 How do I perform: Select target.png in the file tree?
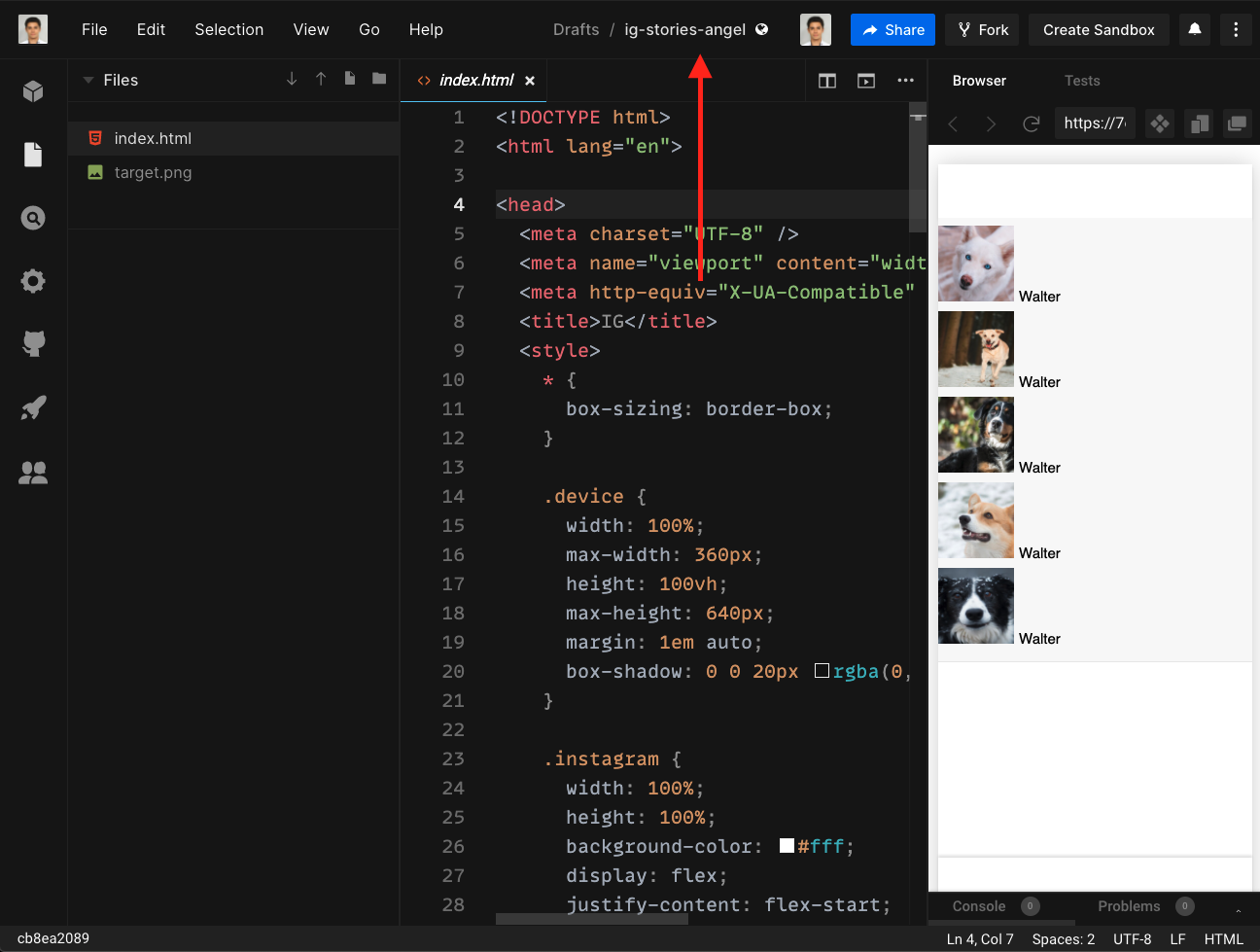click(x=153, y=172)
